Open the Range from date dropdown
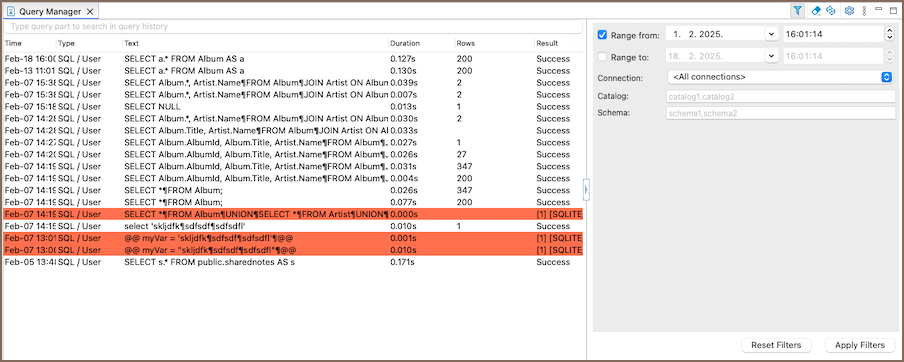Screen dimensions: 904x362 [771, 34]
